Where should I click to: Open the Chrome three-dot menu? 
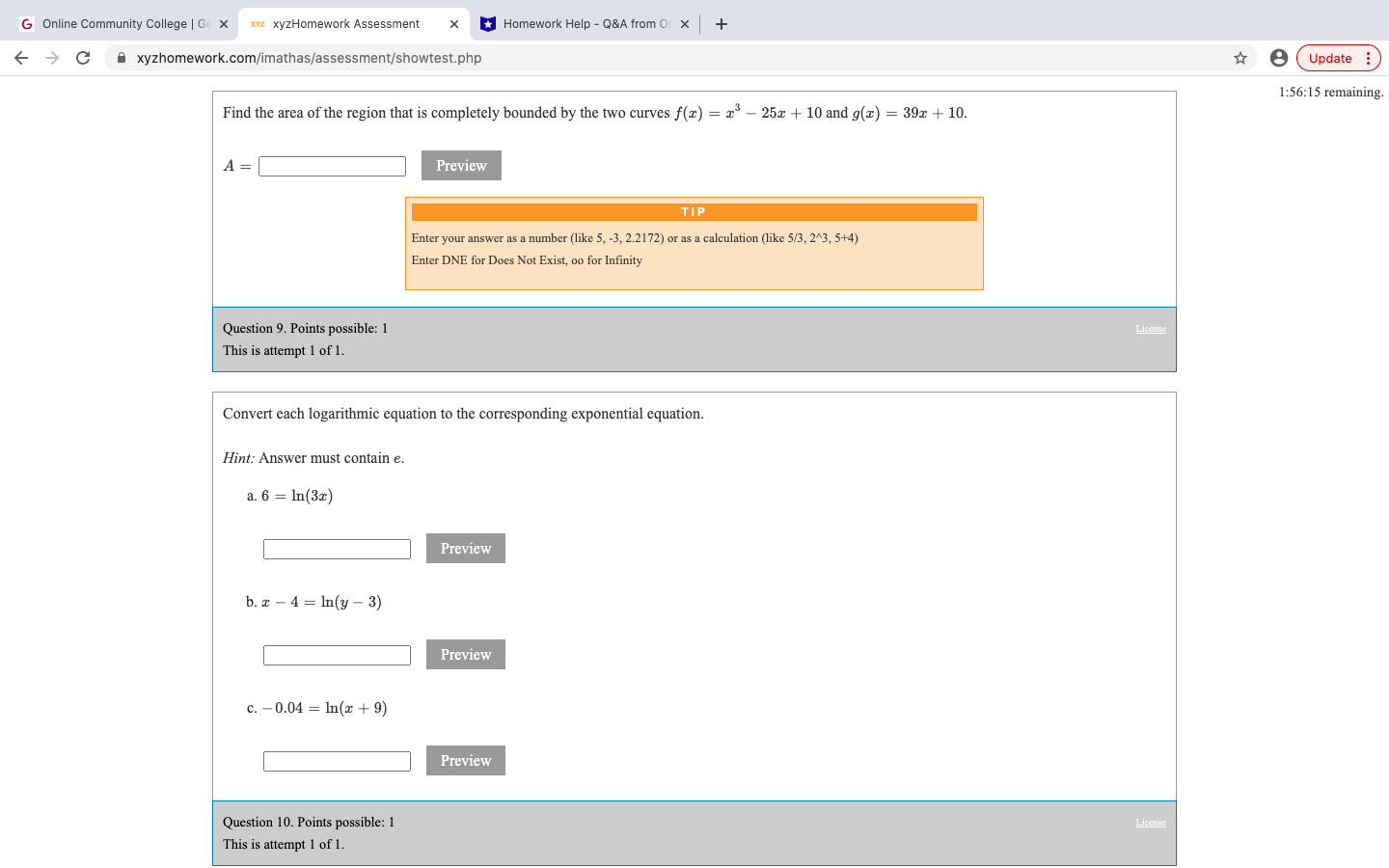click(1368, 58)
